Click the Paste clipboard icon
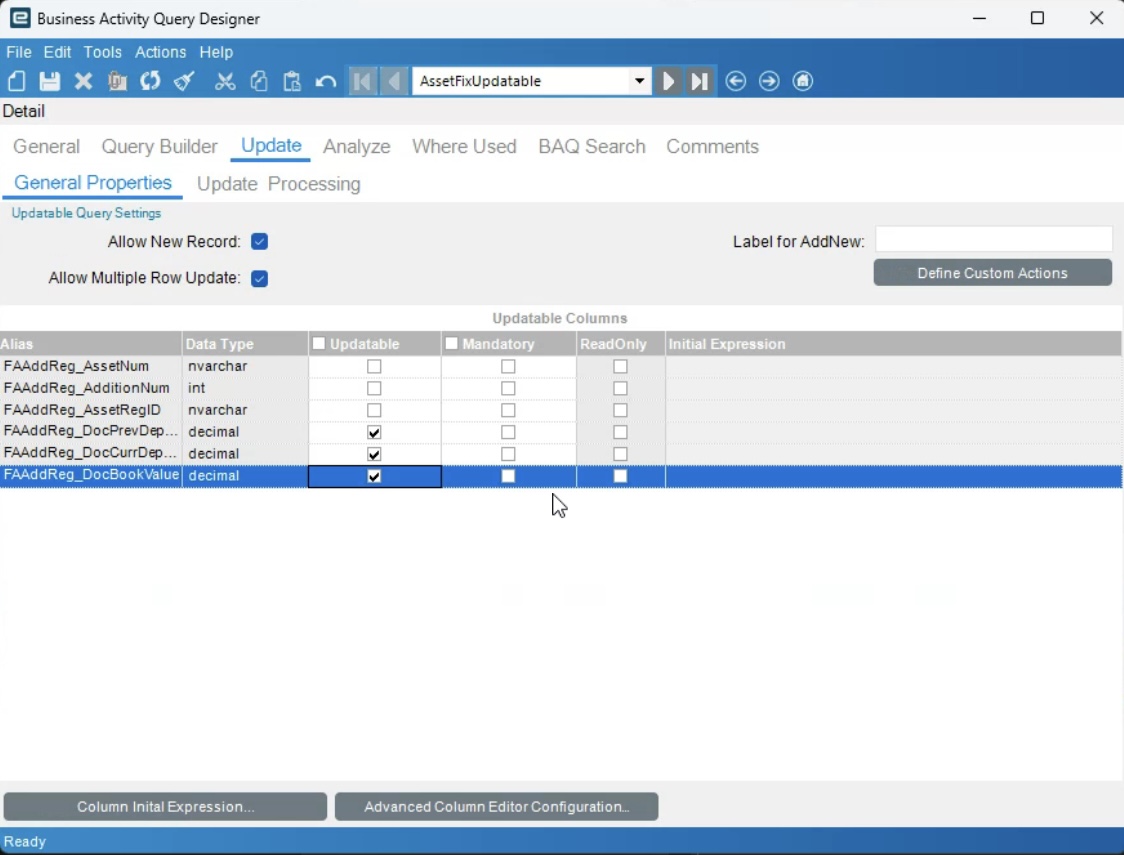Screen dimensions: 1124x855 pyautogui.click(x=292, y=81)
